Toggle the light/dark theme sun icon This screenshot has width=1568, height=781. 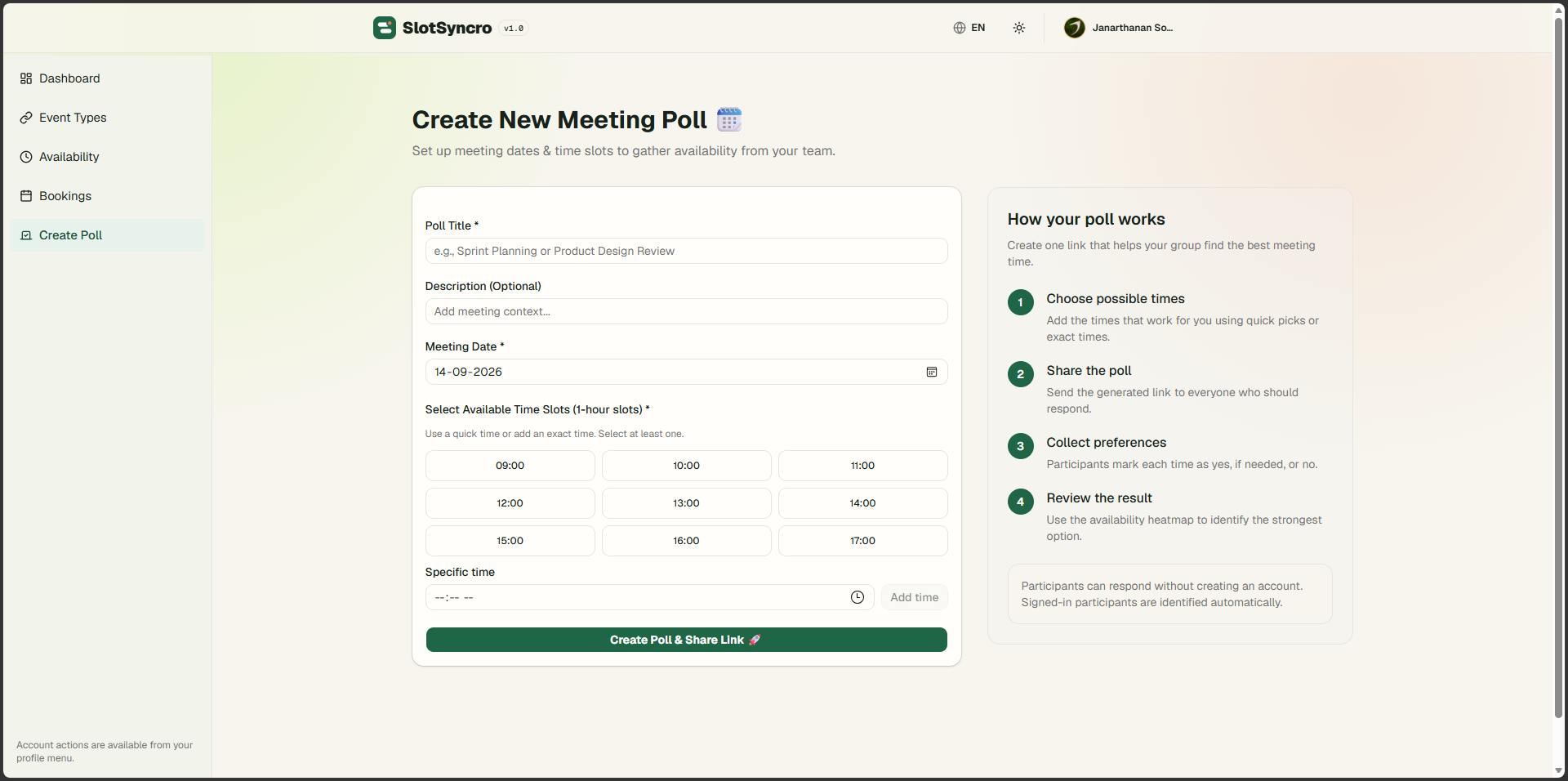pos(1019,28)
